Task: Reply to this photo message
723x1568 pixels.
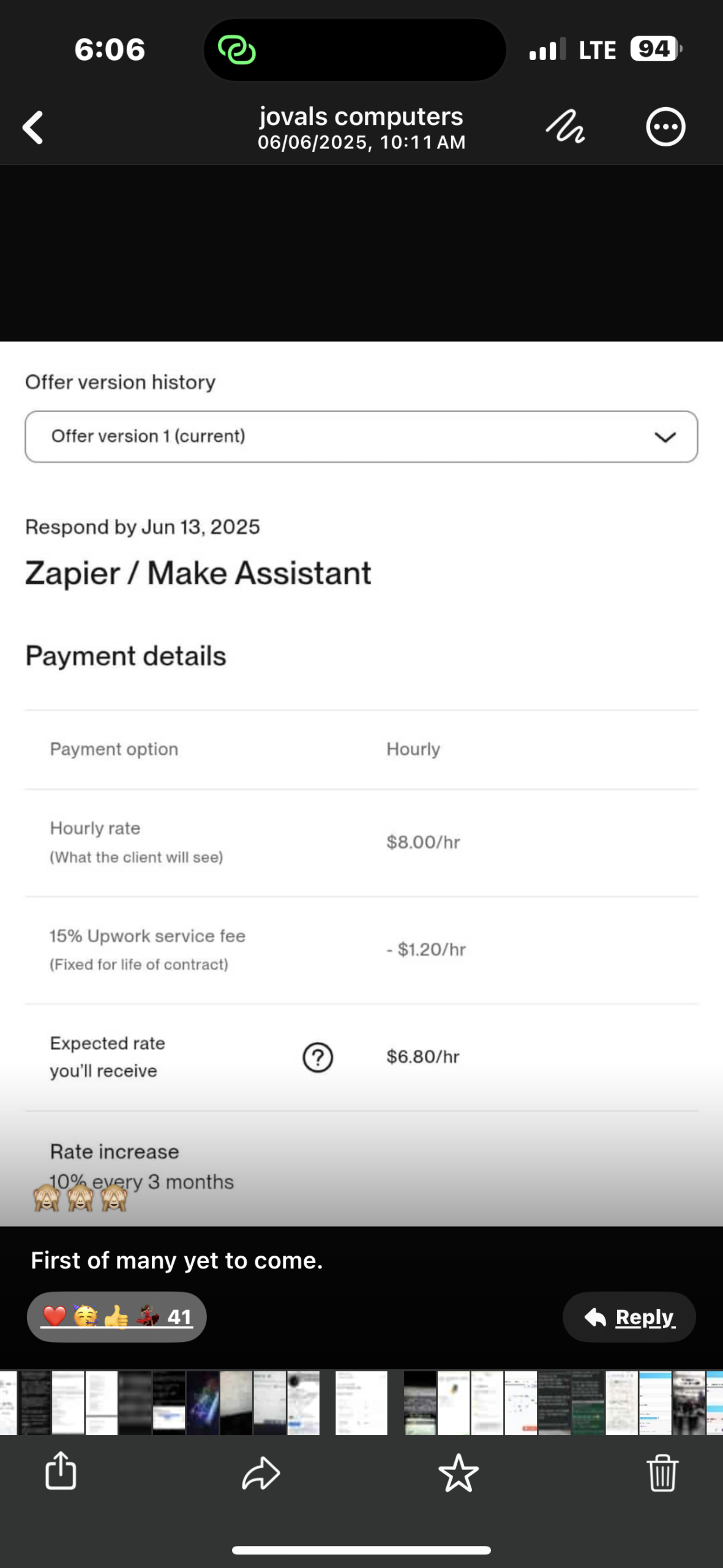Action: click(629, 1317)
